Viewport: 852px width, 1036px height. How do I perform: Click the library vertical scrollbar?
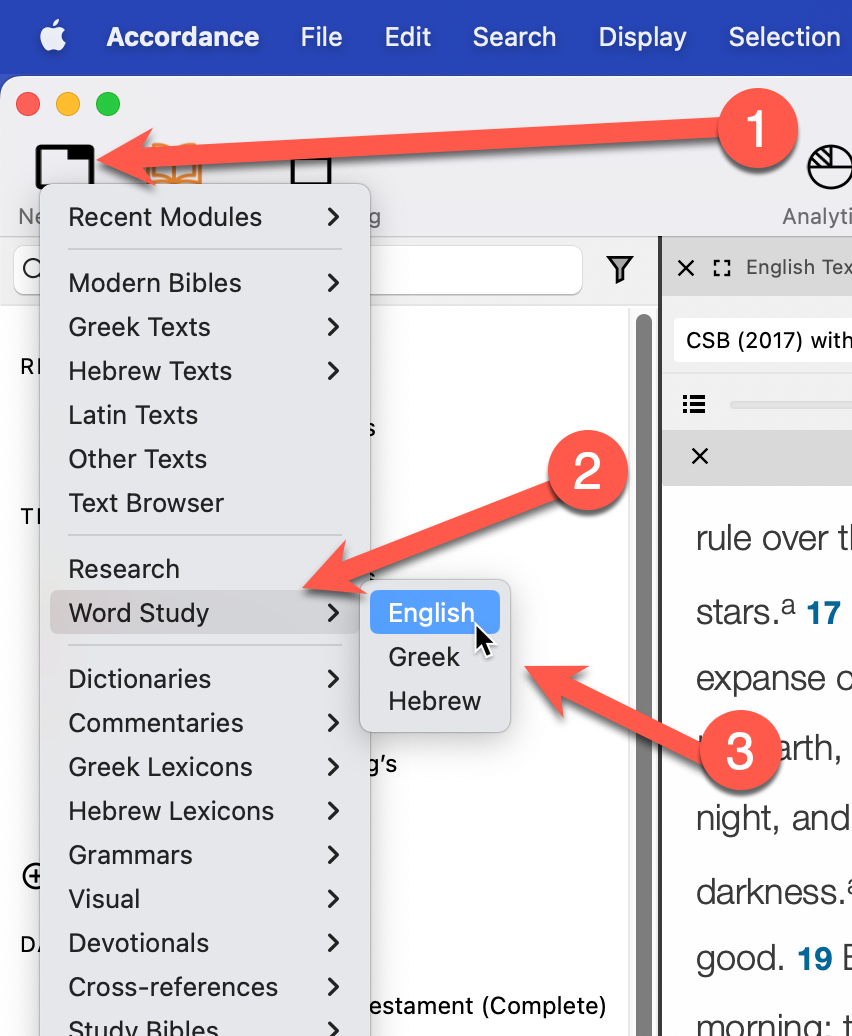point(643,674)
